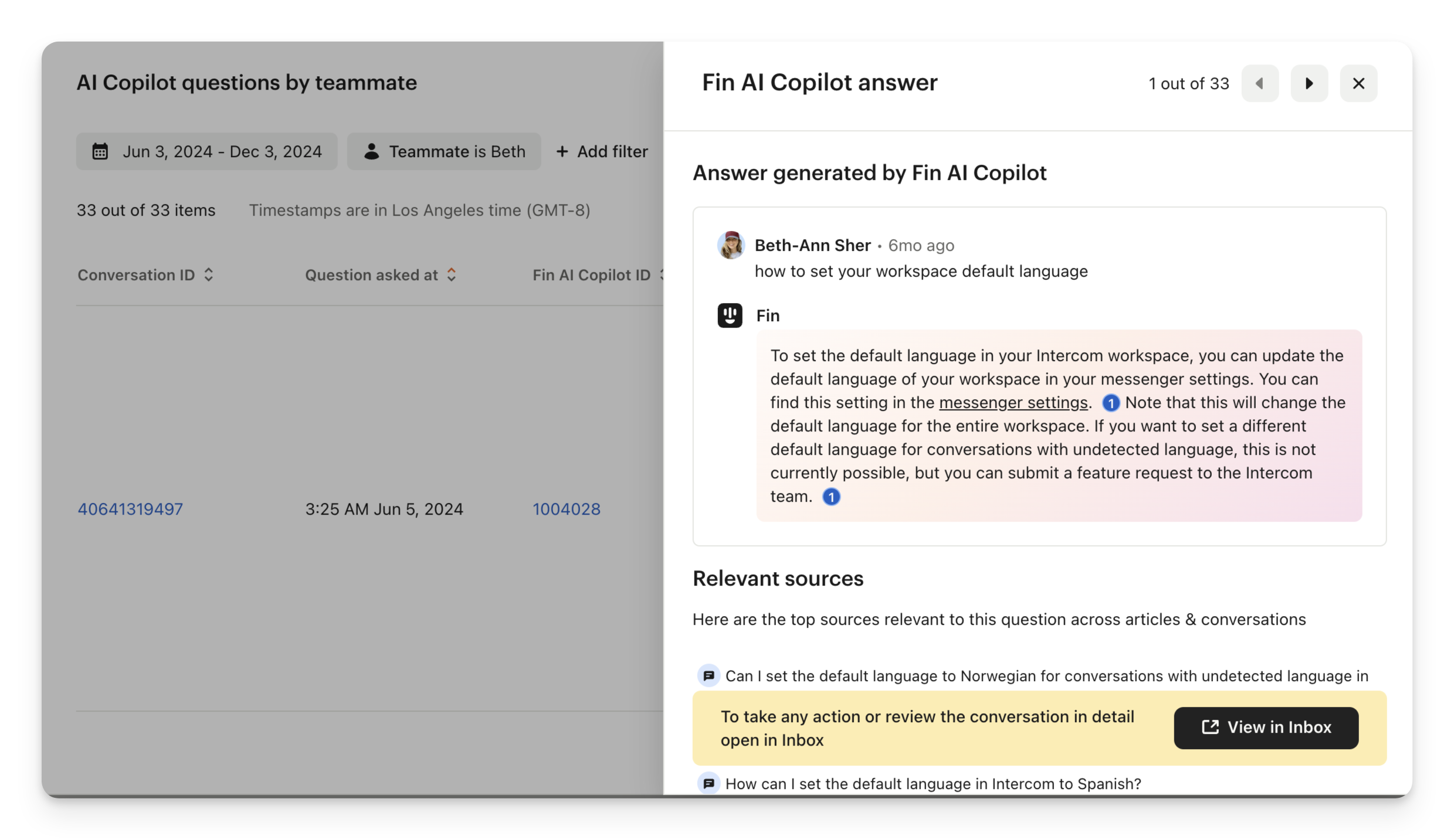Screen dimensions: 1454x840
Task: Open conversation 40641319497
Action: (x=130, y=509)
